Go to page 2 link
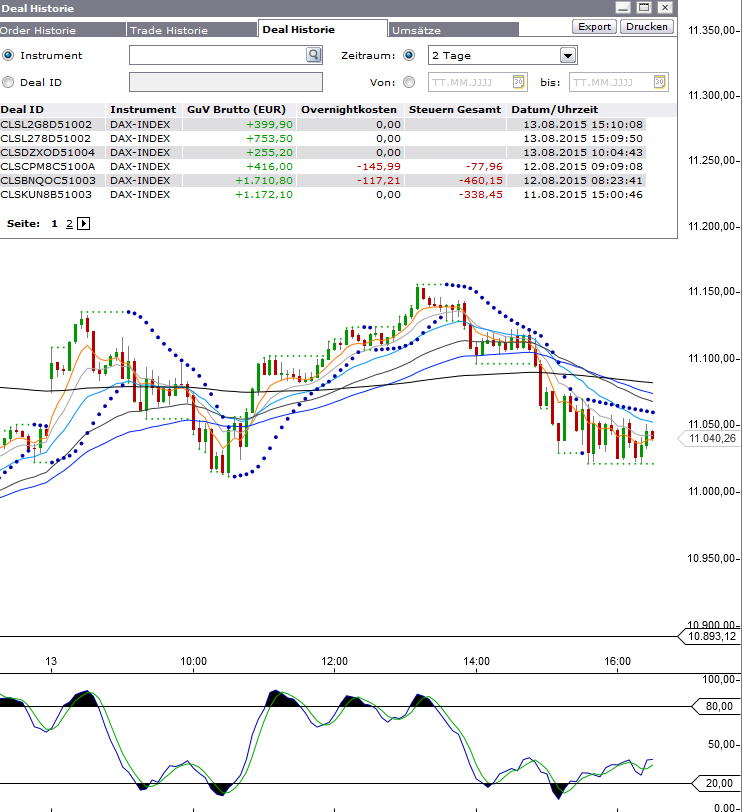This screenshot has height=812, width=743. [x=69, y=224]
